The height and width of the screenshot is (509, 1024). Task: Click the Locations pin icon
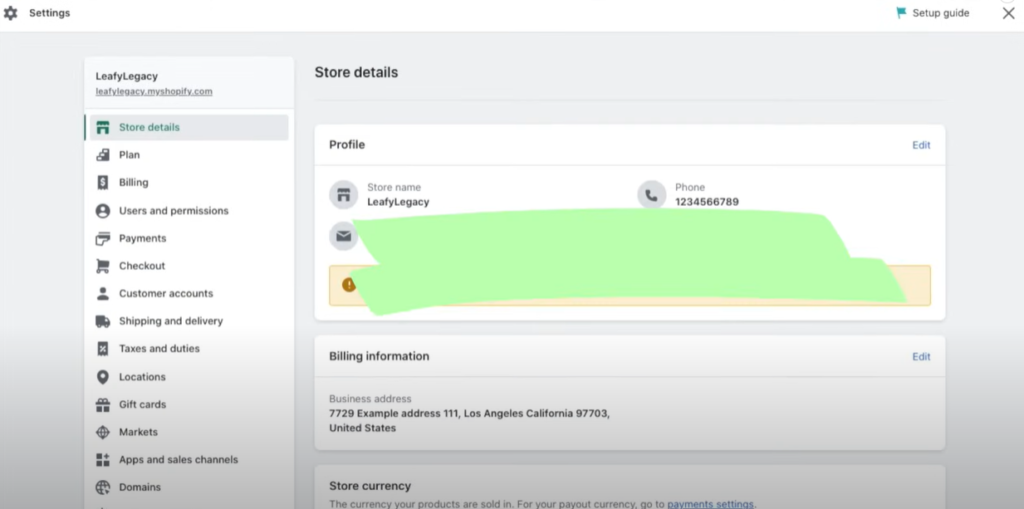click(x=103, y=377)
